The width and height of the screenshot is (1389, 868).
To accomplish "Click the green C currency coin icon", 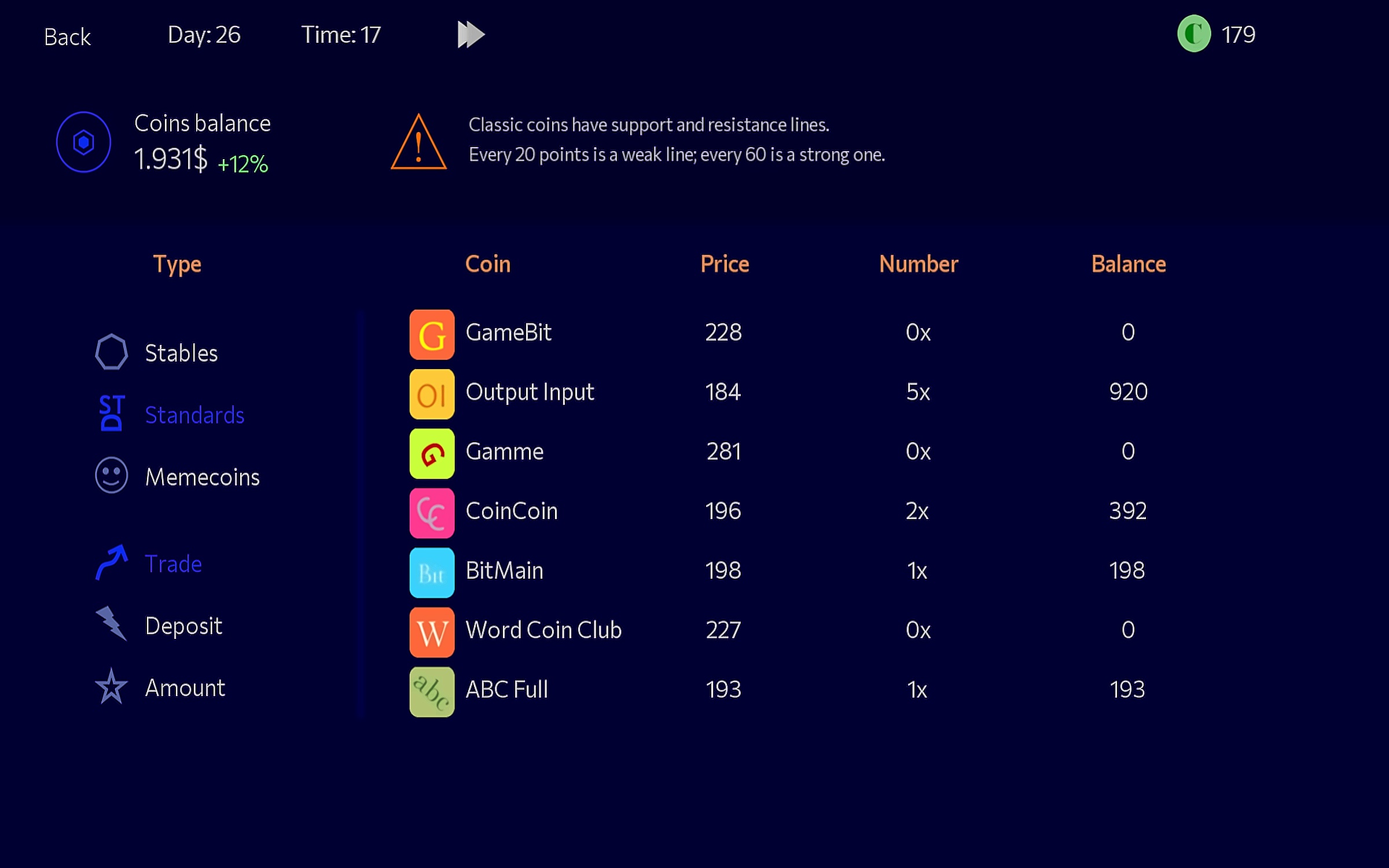I will coord(1193,35).
